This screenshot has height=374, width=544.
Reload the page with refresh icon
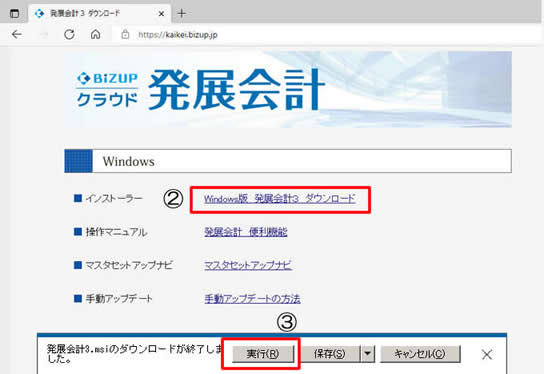69,34
